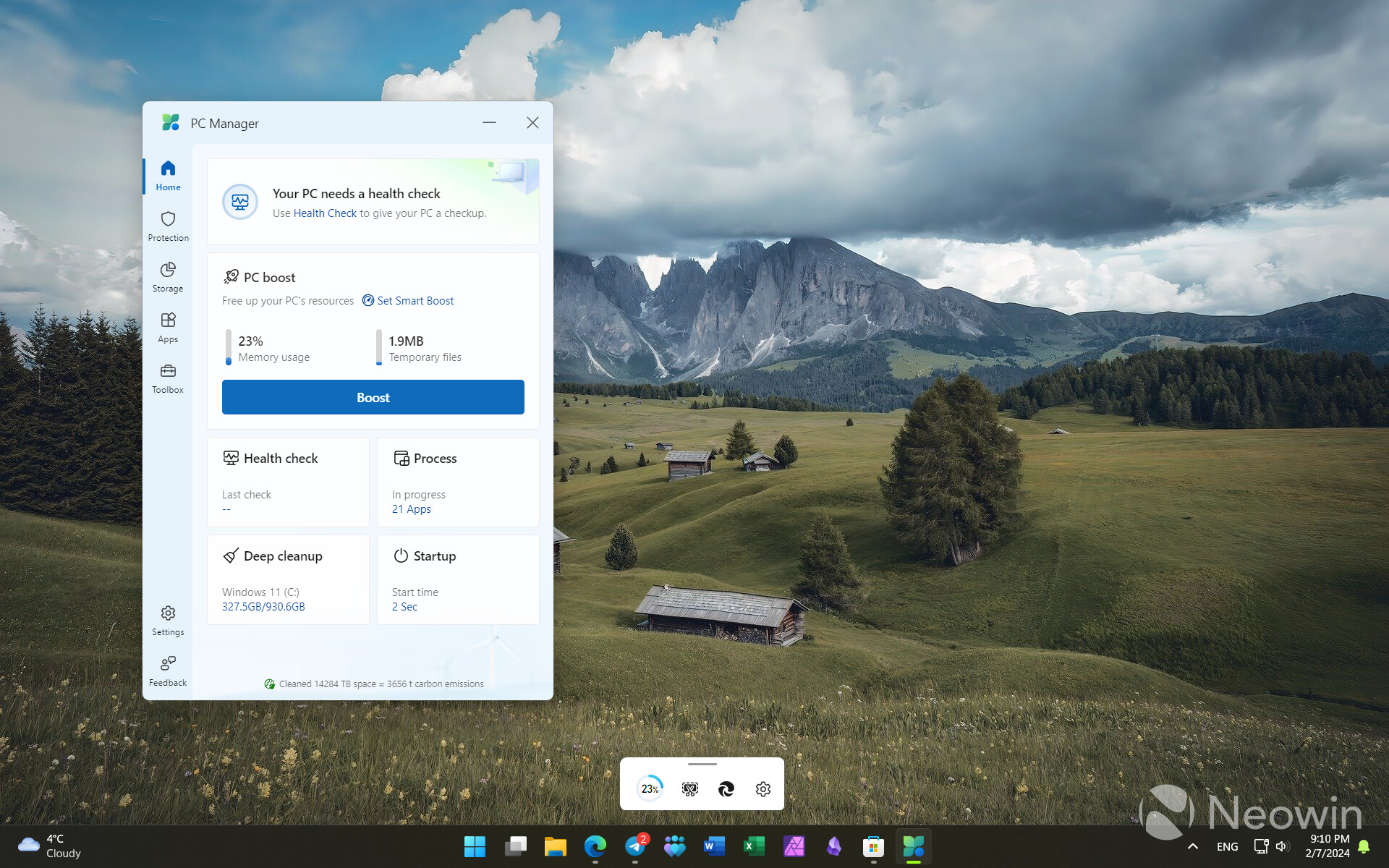Viewport: 1389px width, 868px height.
Task: Click the carbon emissions cleaned message
Action: point(374,684)
